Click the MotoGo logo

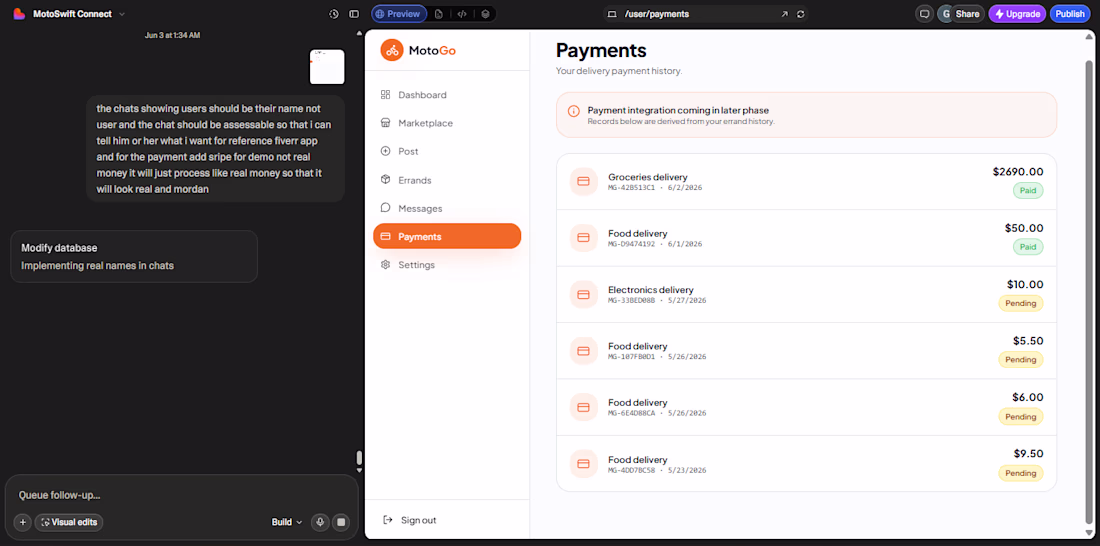click(x=419, y=50)
